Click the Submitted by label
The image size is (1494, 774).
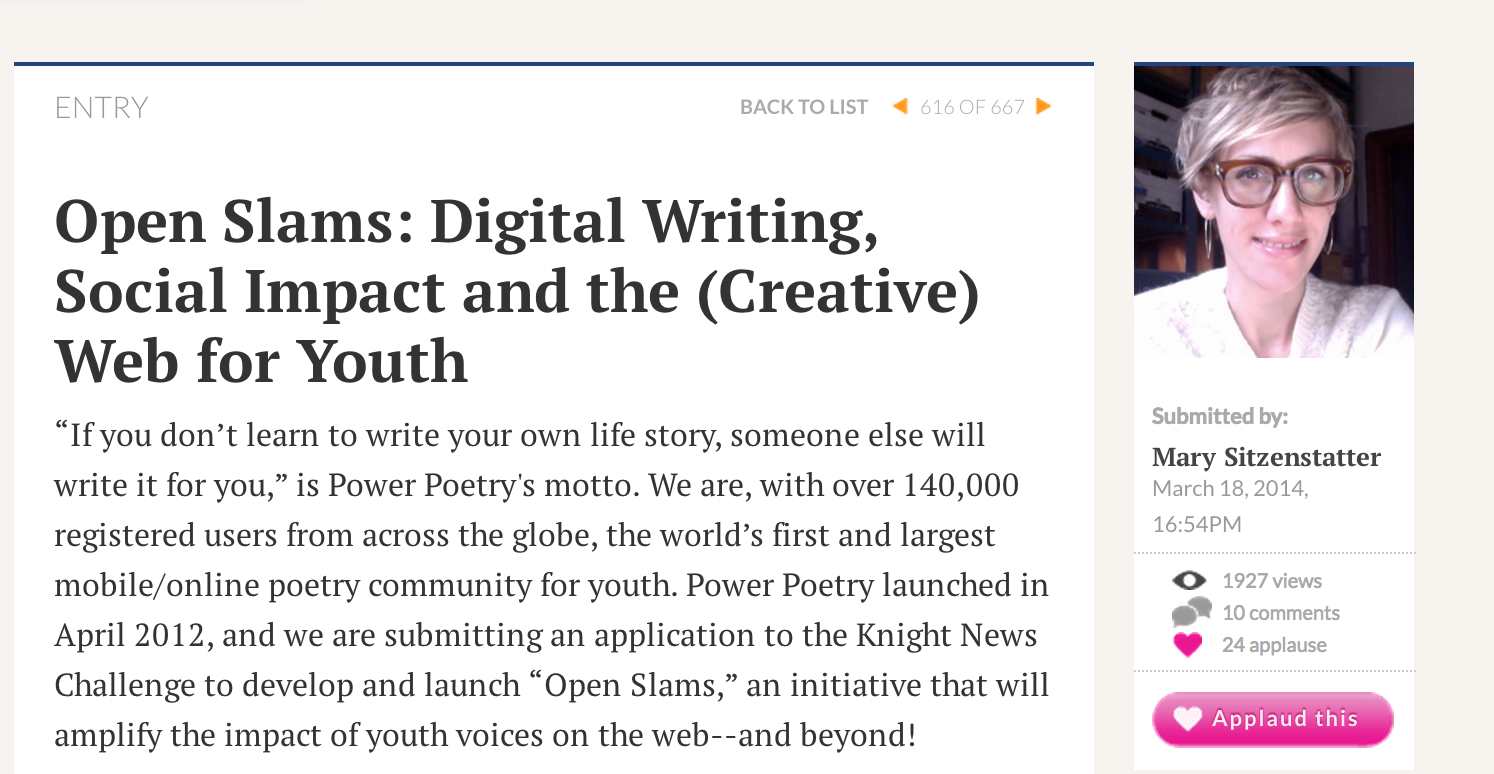[1220, 416]
